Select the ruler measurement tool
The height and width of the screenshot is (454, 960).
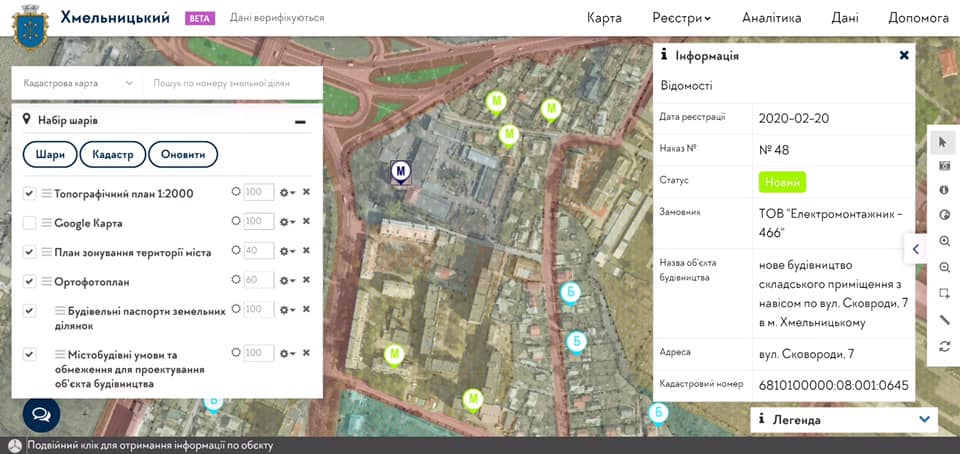(x=944, y=320)
